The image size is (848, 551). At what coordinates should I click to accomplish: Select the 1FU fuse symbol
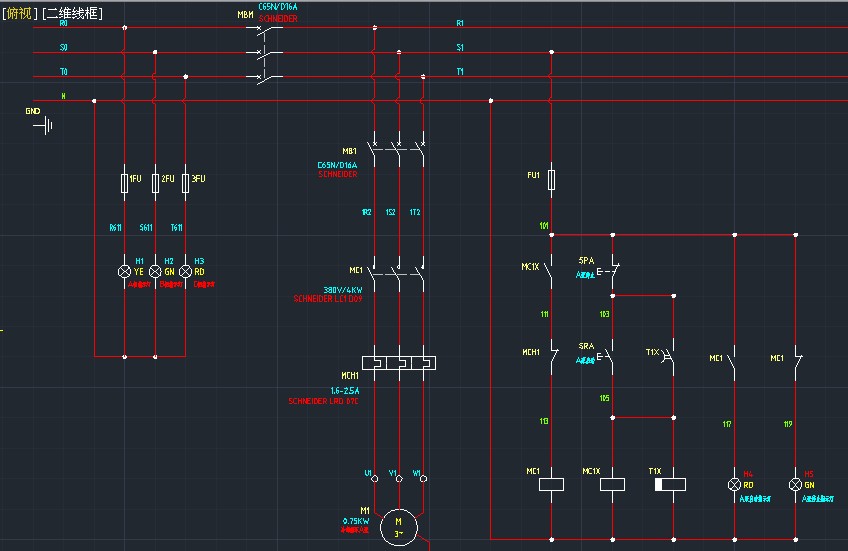[x=124, y=181]
